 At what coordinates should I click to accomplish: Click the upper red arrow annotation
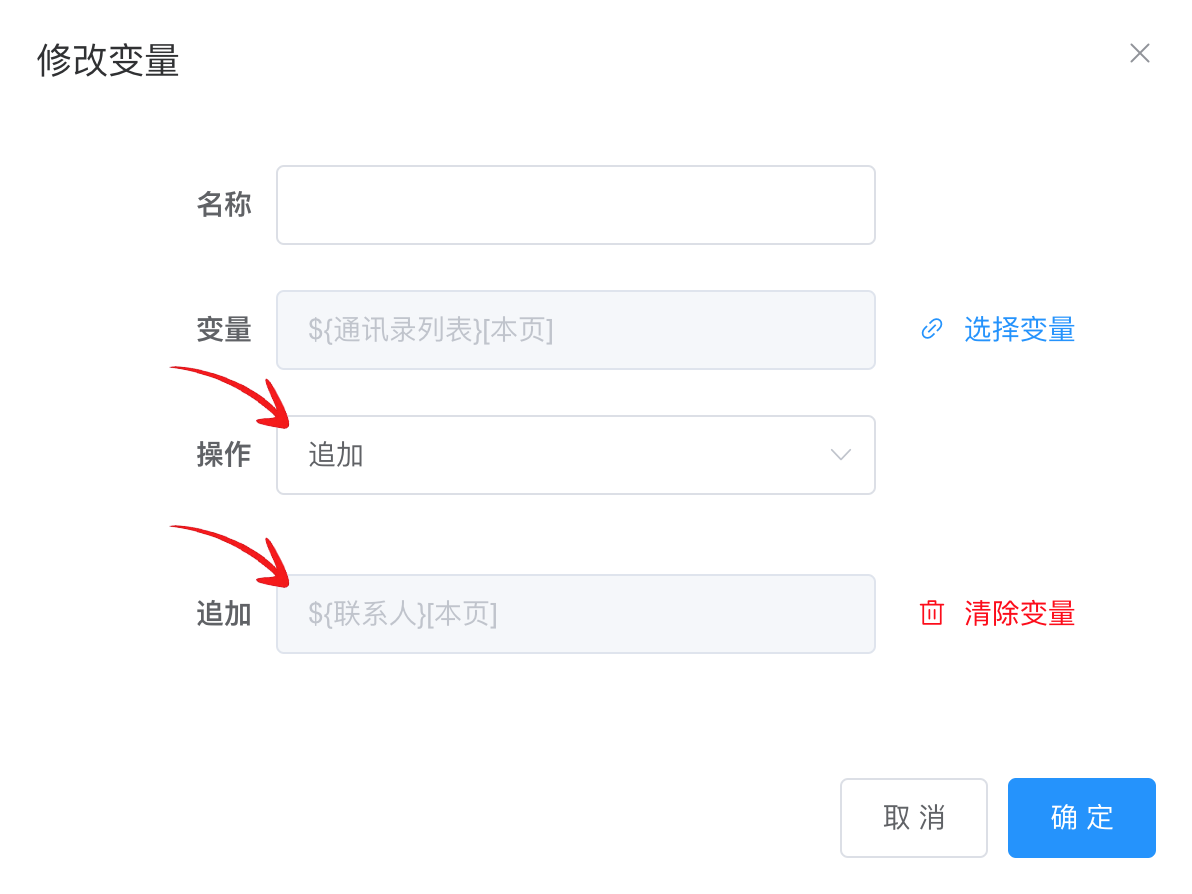(x=232, y=397)
